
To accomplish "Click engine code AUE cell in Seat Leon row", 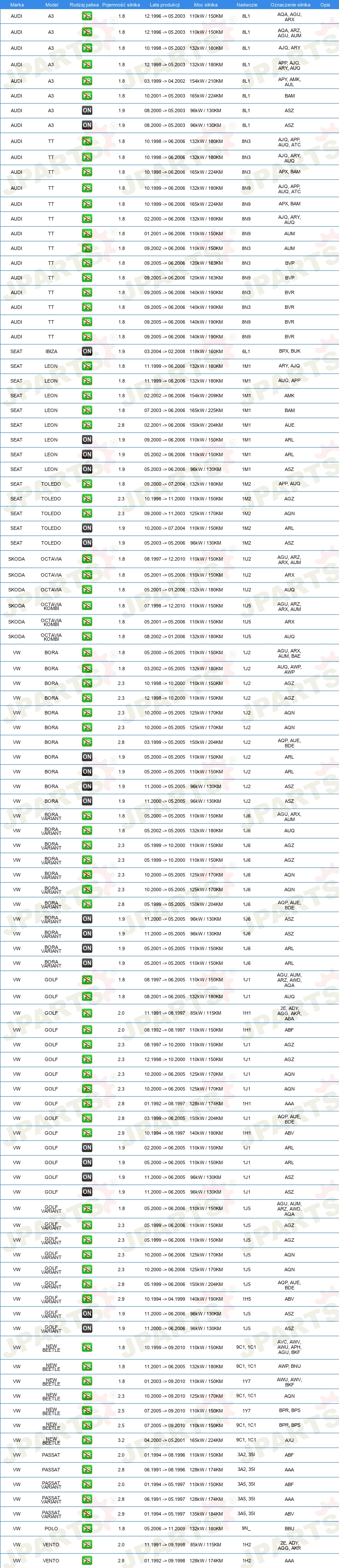I will (290, 425).
